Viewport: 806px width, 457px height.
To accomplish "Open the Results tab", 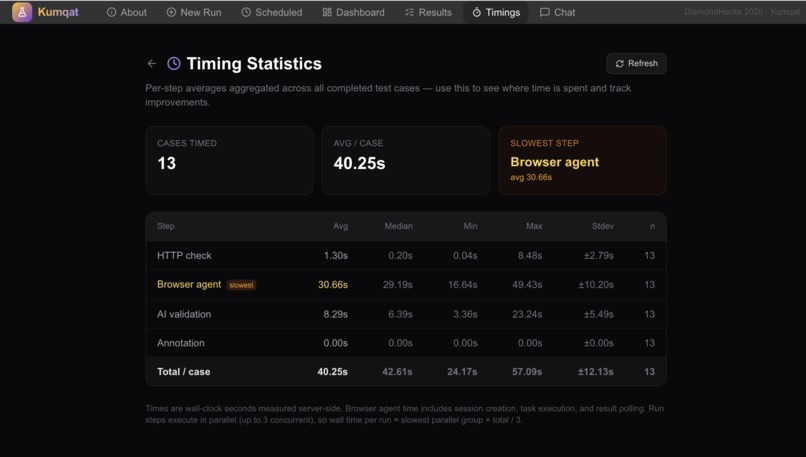I will click(428, 12).
